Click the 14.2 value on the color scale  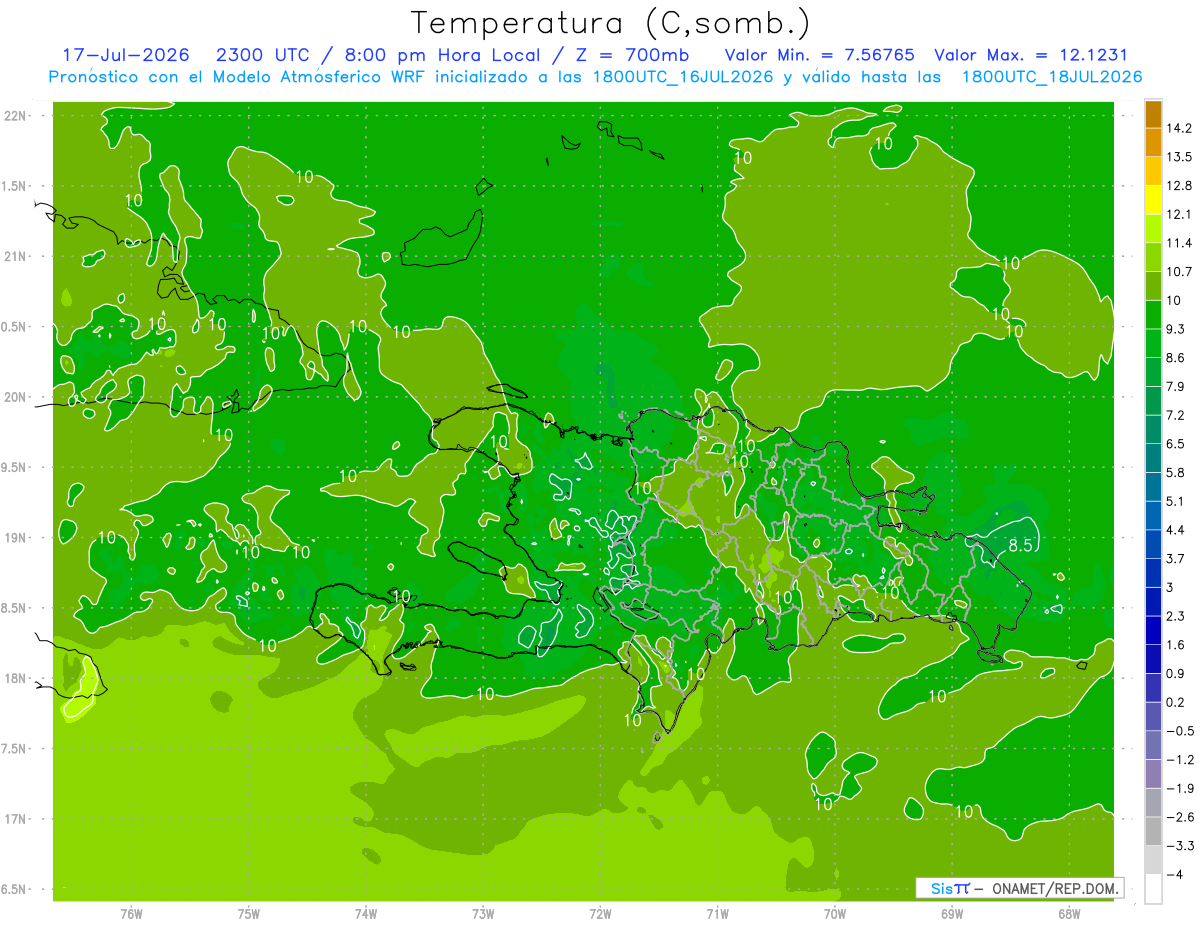coord(1180,127)
